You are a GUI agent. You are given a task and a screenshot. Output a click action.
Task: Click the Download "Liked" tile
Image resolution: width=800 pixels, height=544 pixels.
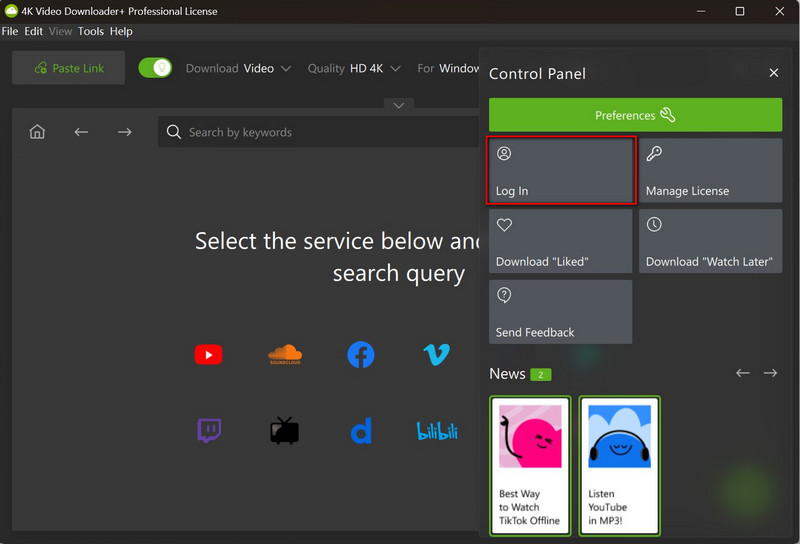[561, 241]
